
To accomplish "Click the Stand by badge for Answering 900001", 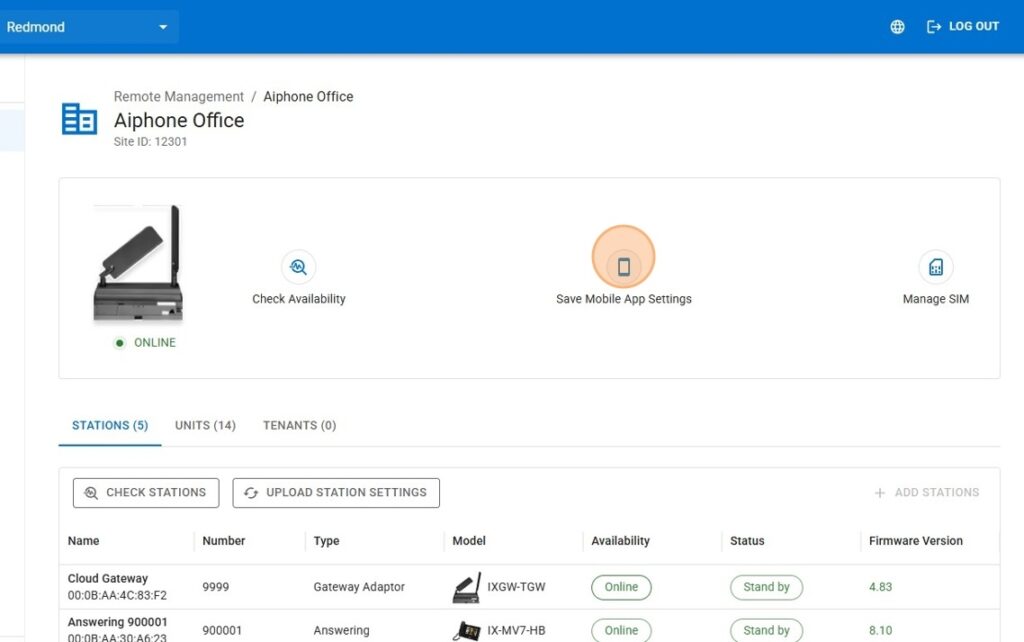I will 766,631.
